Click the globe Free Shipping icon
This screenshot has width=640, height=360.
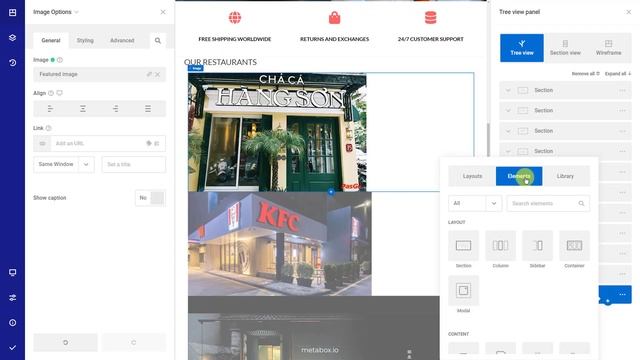(x=235, y=18)
